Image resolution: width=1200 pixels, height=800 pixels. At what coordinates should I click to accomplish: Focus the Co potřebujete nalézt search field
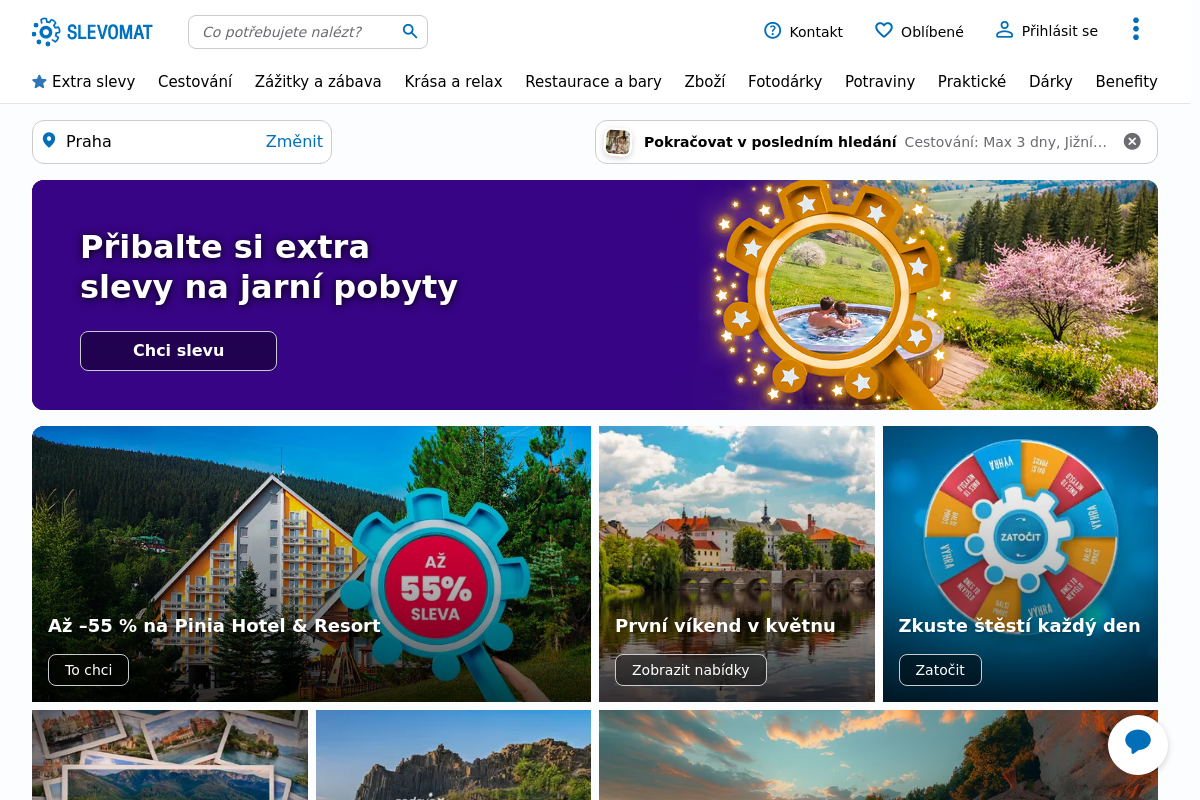tap(295, 32)
